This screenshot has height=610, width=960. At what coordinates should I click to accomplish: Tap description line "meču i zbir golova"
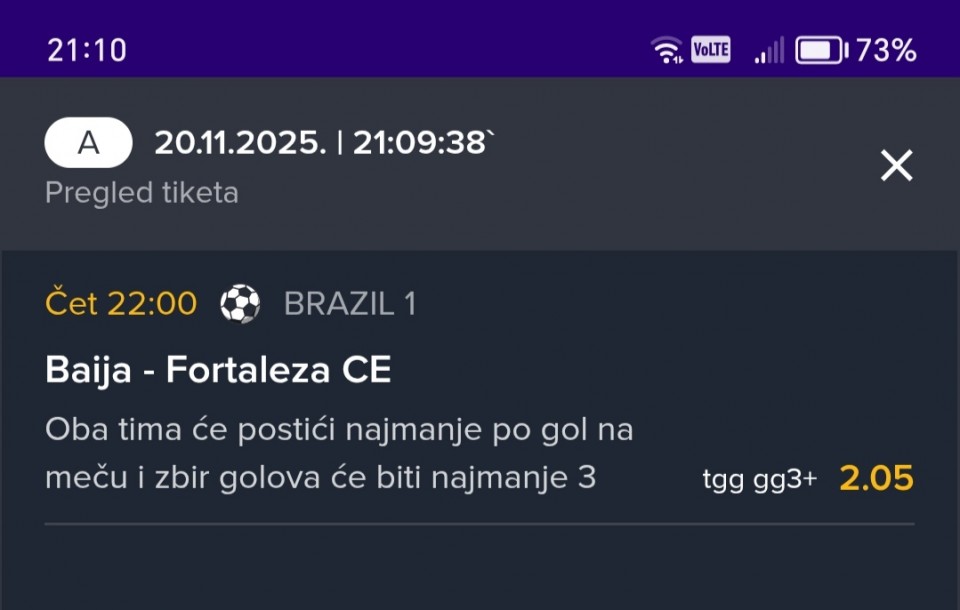(x=320, y=478)
